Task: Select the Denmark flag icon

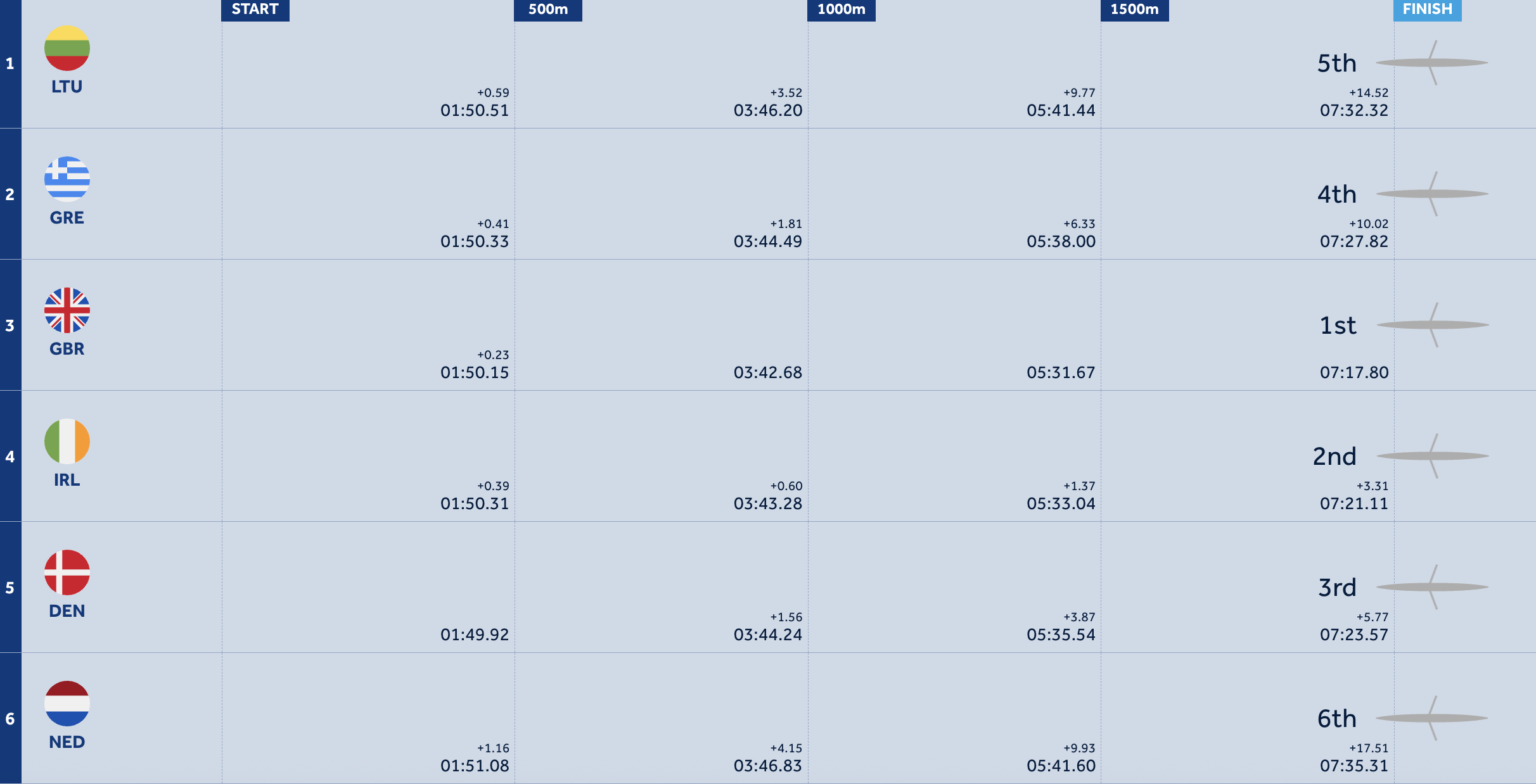Action: tap(67, 572)
